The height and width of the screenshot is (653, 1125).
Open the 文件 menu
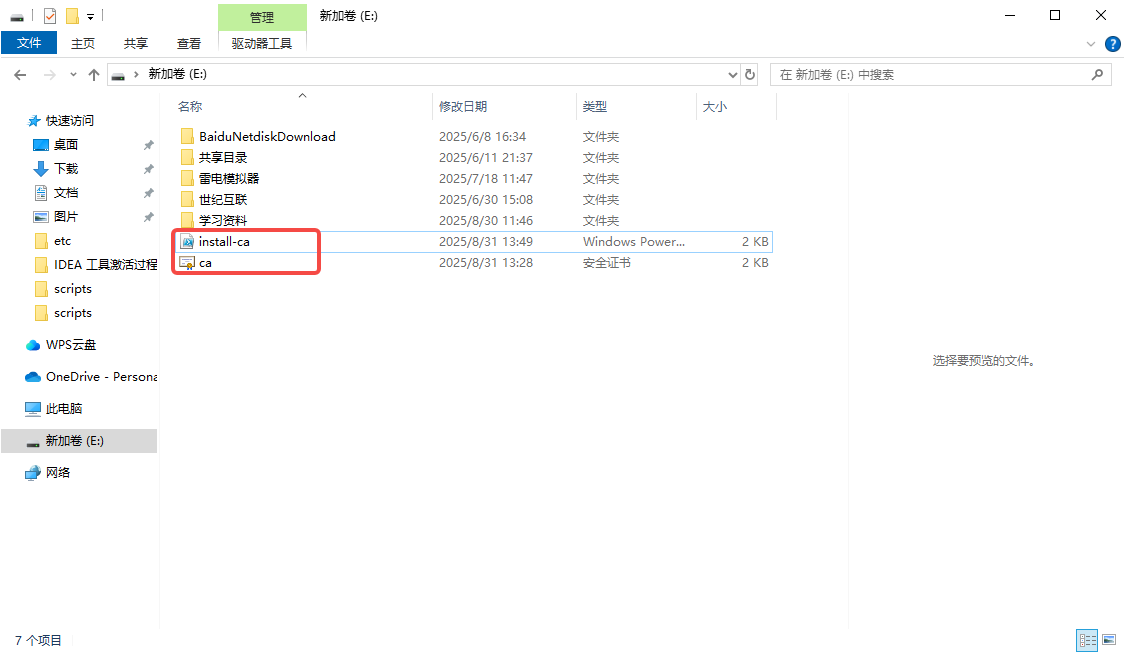[29, 43]
